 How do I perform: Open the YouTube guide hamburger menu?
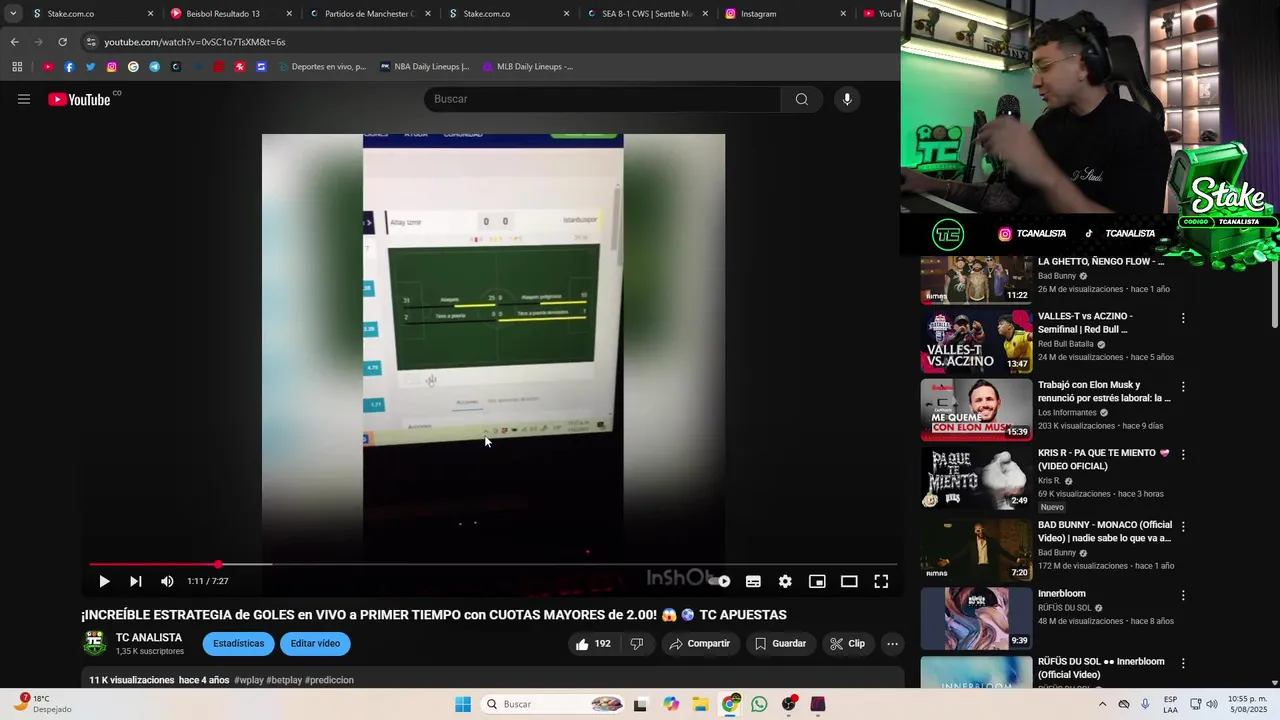point(24,99)
